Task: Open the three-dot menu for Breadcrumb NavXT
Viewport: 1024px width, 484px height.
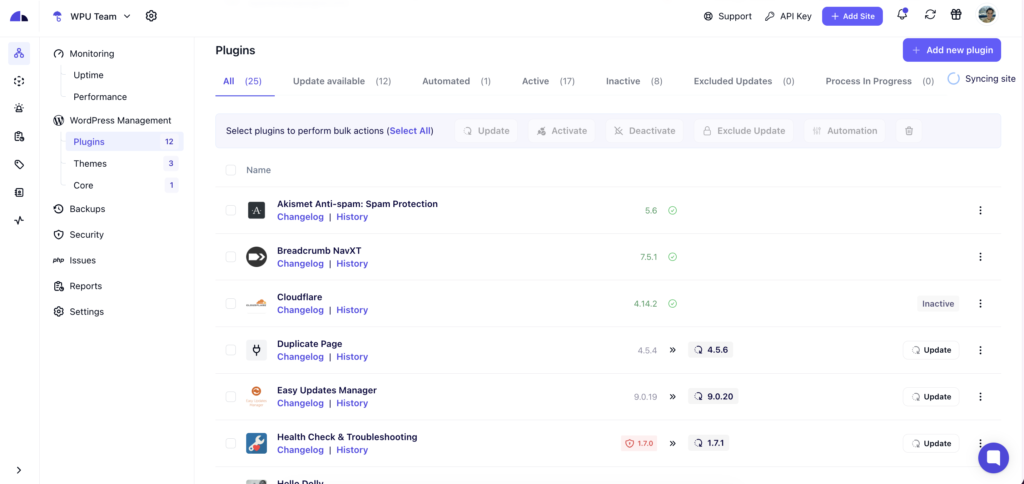Action: click(980, 257)
